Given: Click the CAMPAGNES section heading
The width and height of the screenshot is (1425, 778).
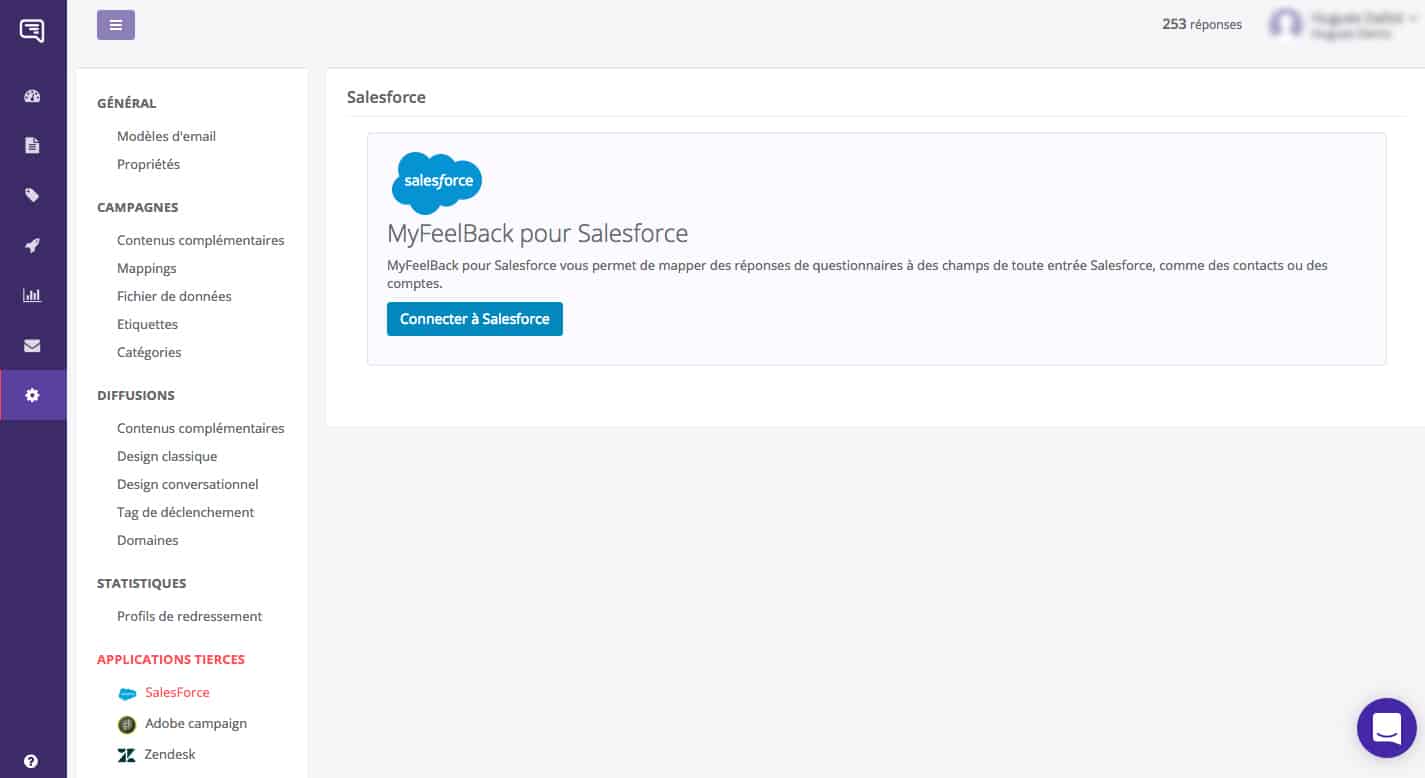Looking at the screenshot, I should point(138,207).
